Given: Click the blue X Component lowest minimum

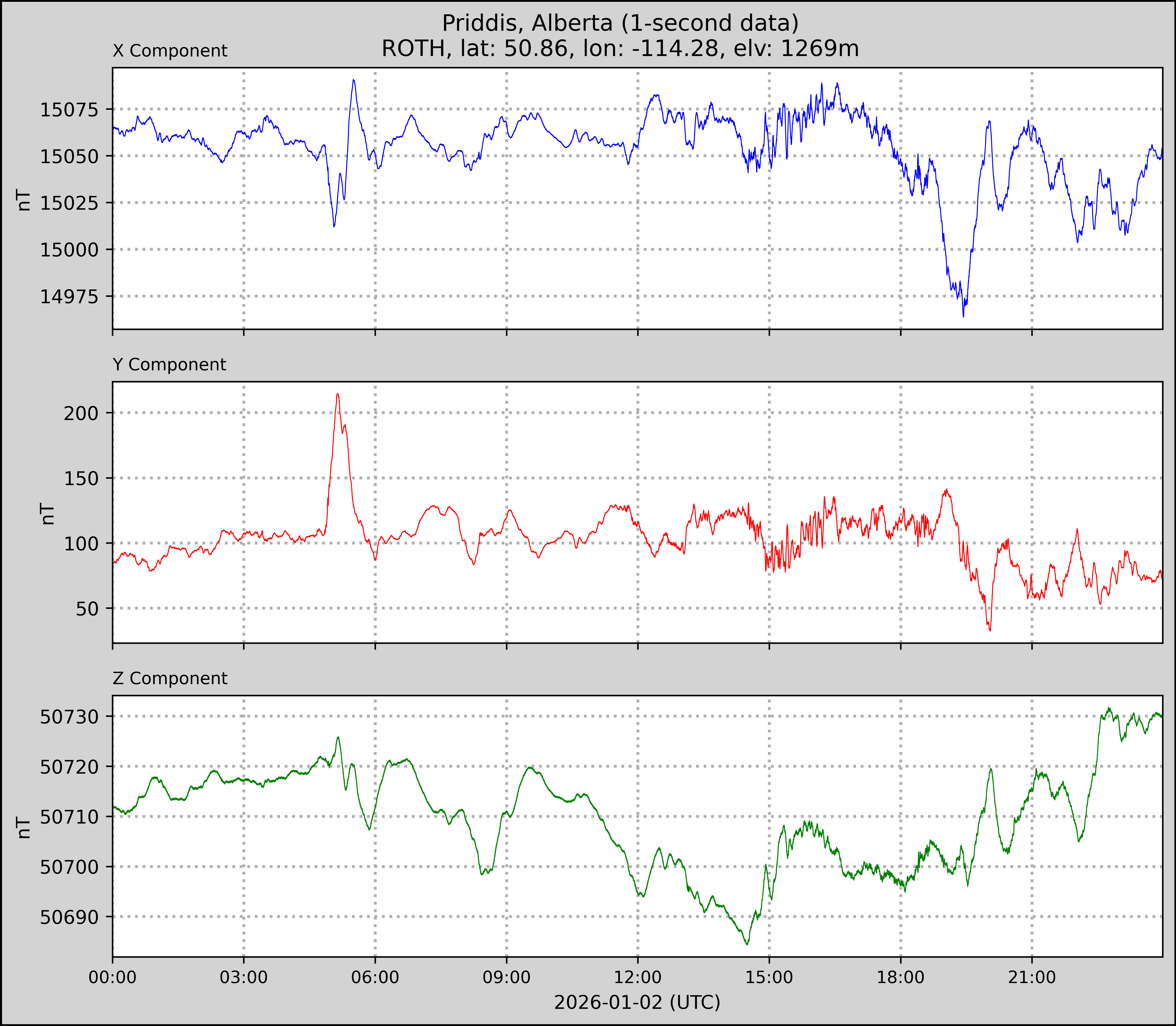Looking at the screenshot, I should [x=963, y=316].
